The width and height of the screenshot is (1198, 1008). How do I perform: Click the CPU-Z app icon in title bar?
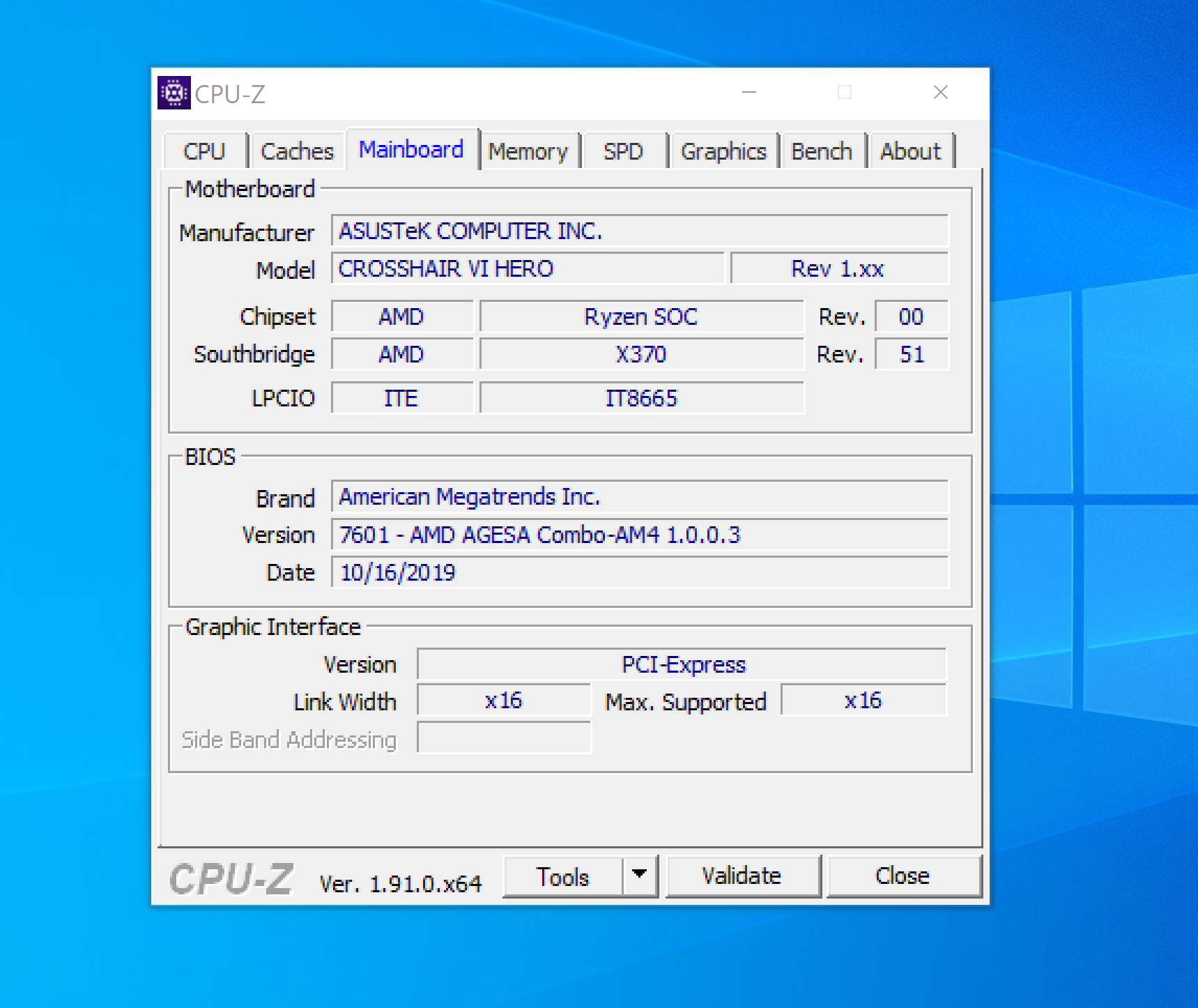174,93
